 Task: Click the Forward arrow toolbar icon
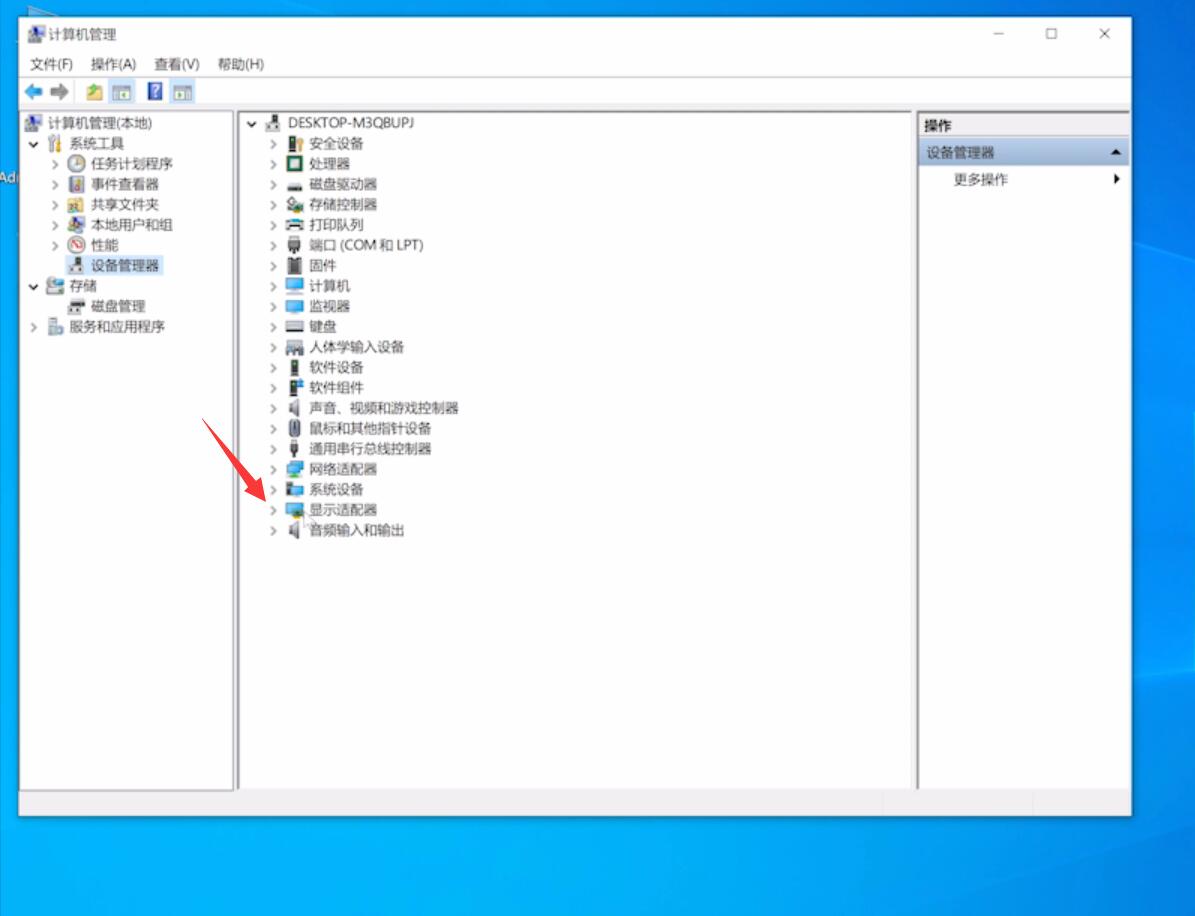(59, 92)
